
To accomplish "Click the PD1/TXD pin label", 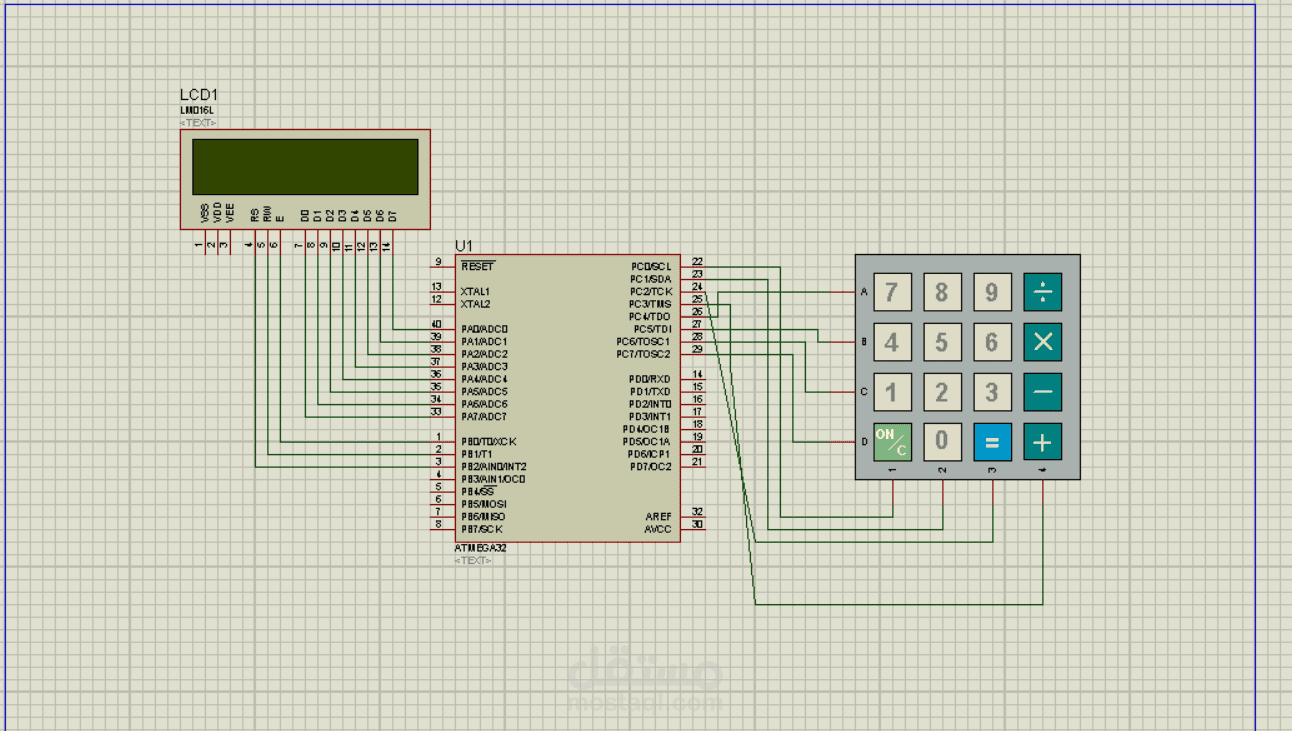I will point(651,391).
